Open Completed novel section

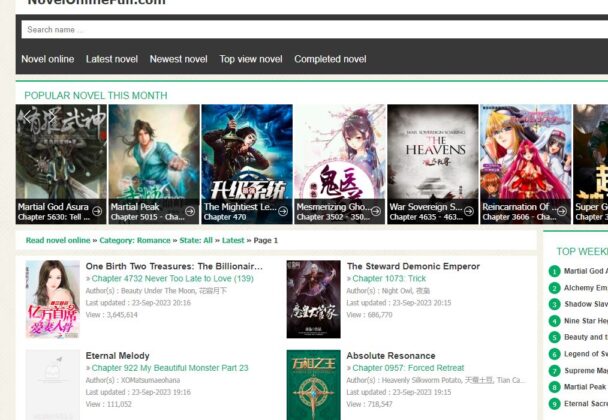click(x=330, y=59)
